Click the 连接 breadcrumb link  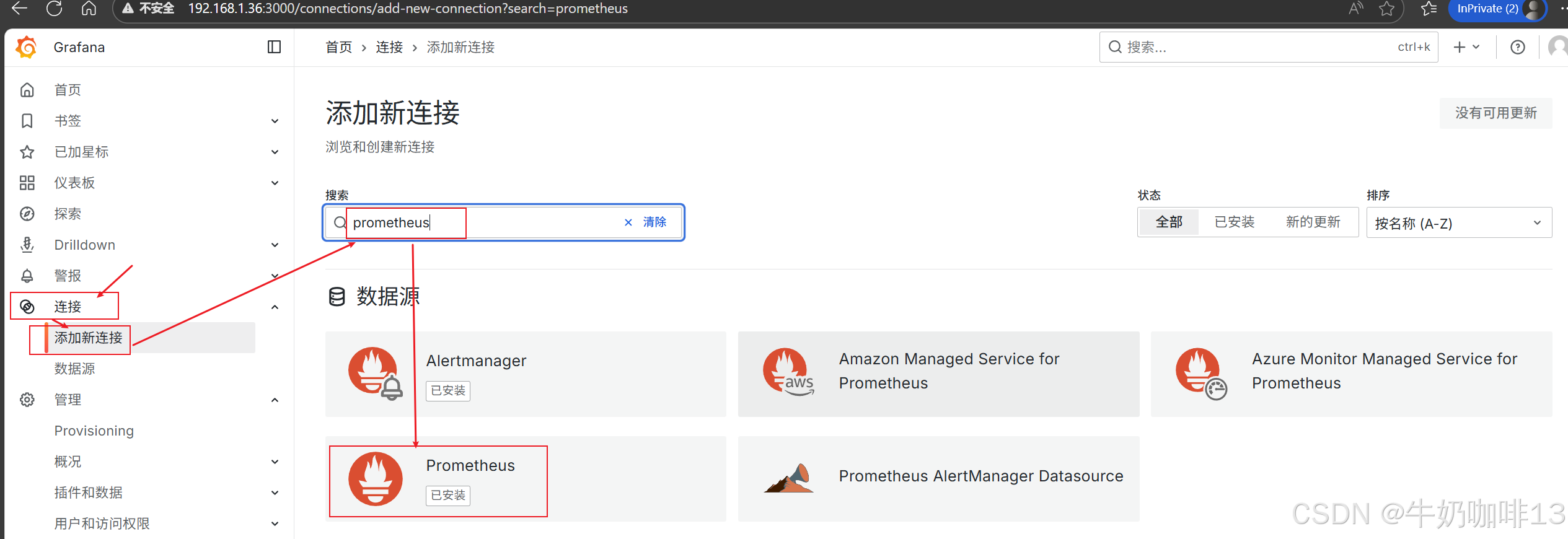pos(389,47)
